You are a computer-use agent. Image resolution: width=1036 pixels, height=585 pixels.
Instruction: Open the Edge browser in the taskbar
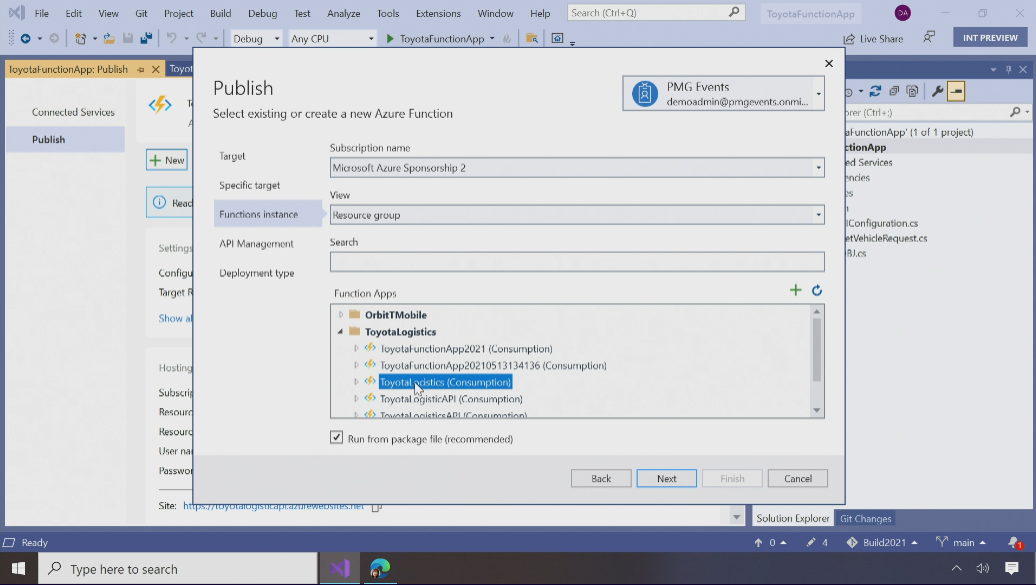tap(380, 568)
